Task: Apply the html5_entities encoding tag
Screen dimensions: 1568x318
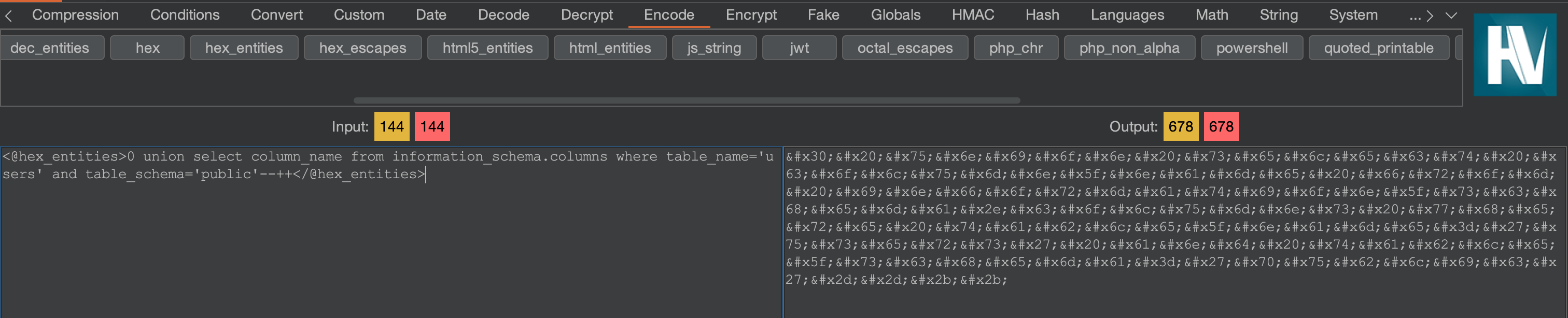Action: tap(487, 48)
